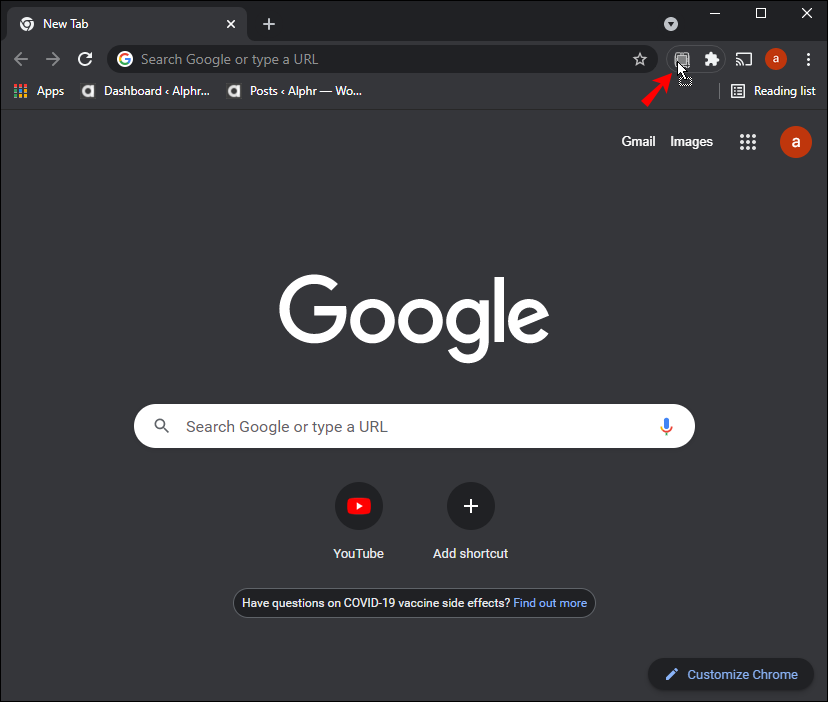Go back with the back arrow
Screen dimensions: 828x702
pos(21,59)
